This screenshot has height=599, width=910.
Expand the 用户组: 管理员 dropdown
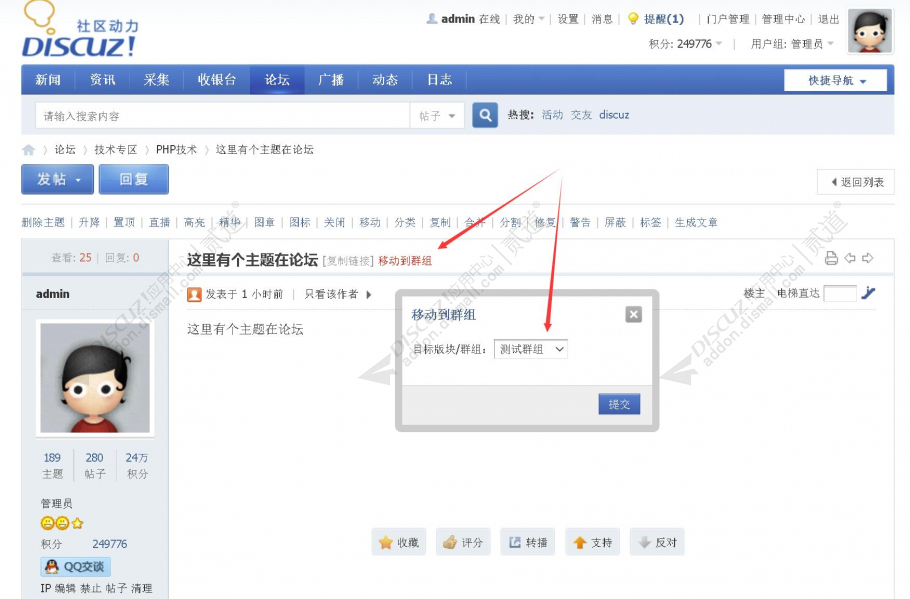(x=792, y=44)
